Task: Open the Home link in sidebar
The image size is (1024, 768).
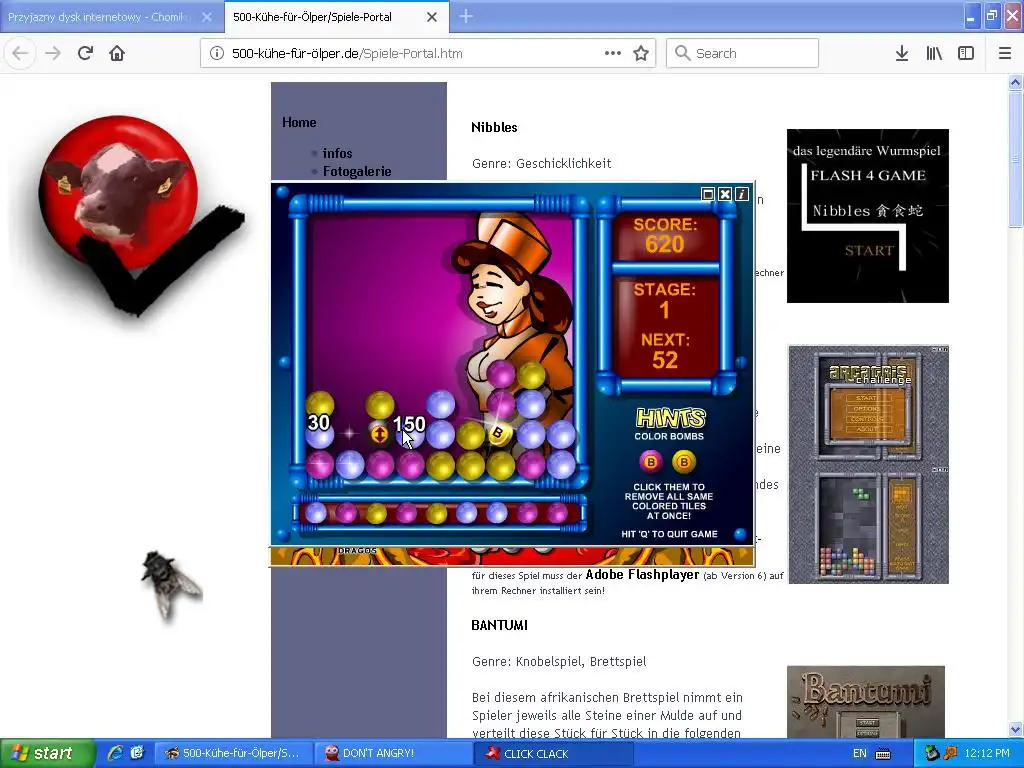Action: click(x=299, y=122)
